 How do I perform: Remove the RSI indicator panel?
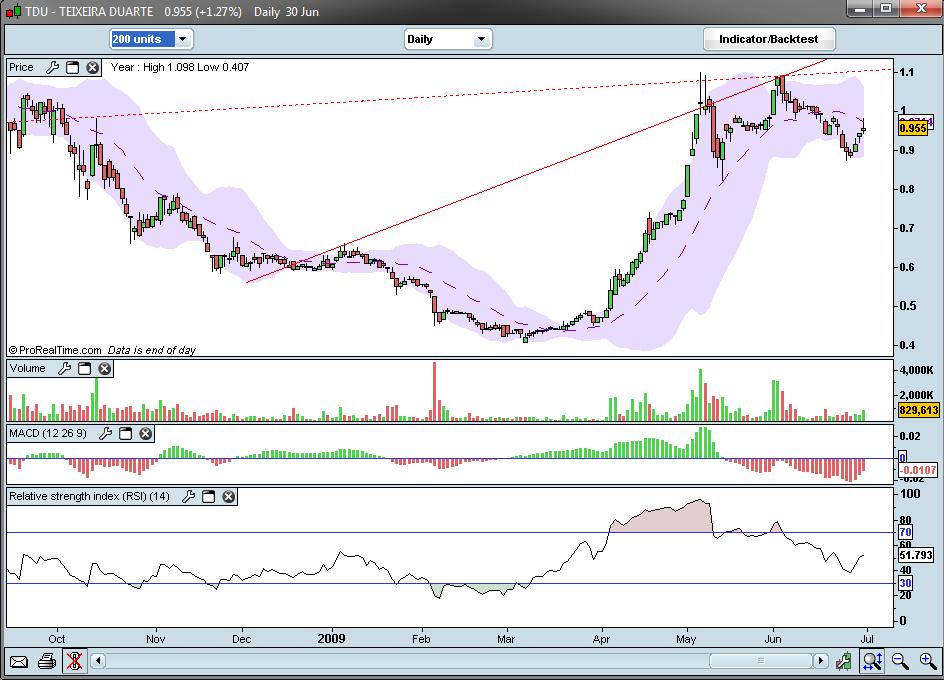[x=228, y=497]
